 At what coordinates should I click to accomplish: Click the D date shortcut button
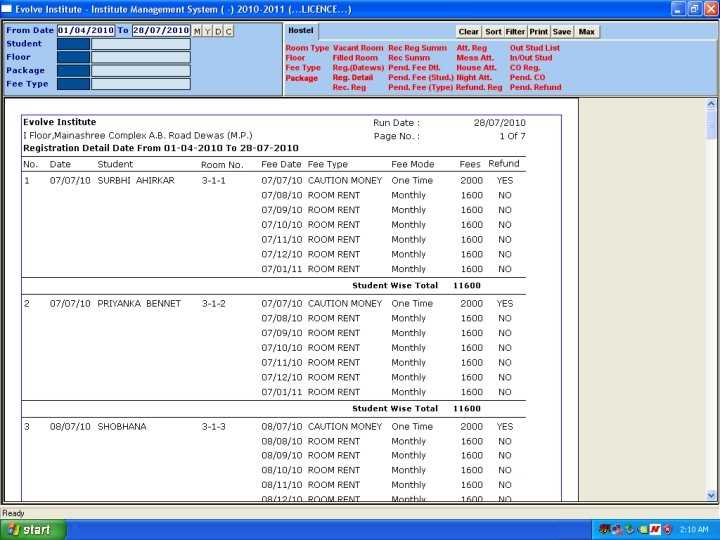click(x=218, y=31)
